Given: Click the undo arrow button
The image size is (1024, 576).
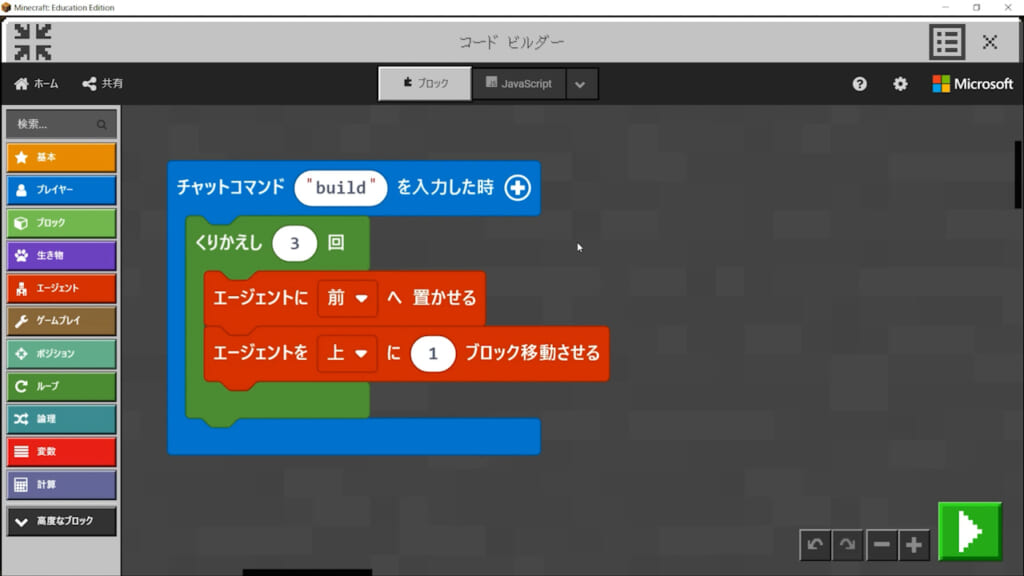Looking at the screenshot, I should [x=815, y=545].
